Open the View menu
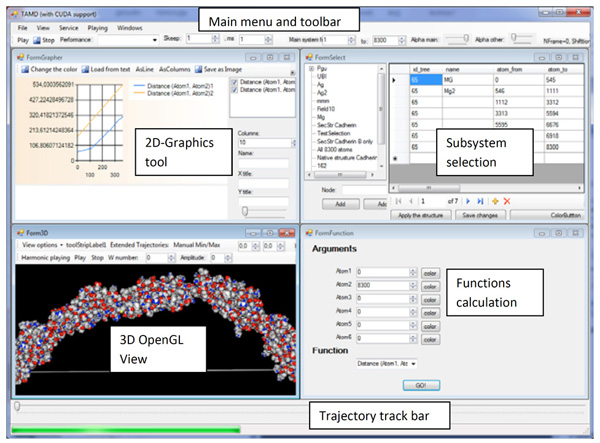The image size is (600, 443). pyautogui.click(x=43, y=28)
